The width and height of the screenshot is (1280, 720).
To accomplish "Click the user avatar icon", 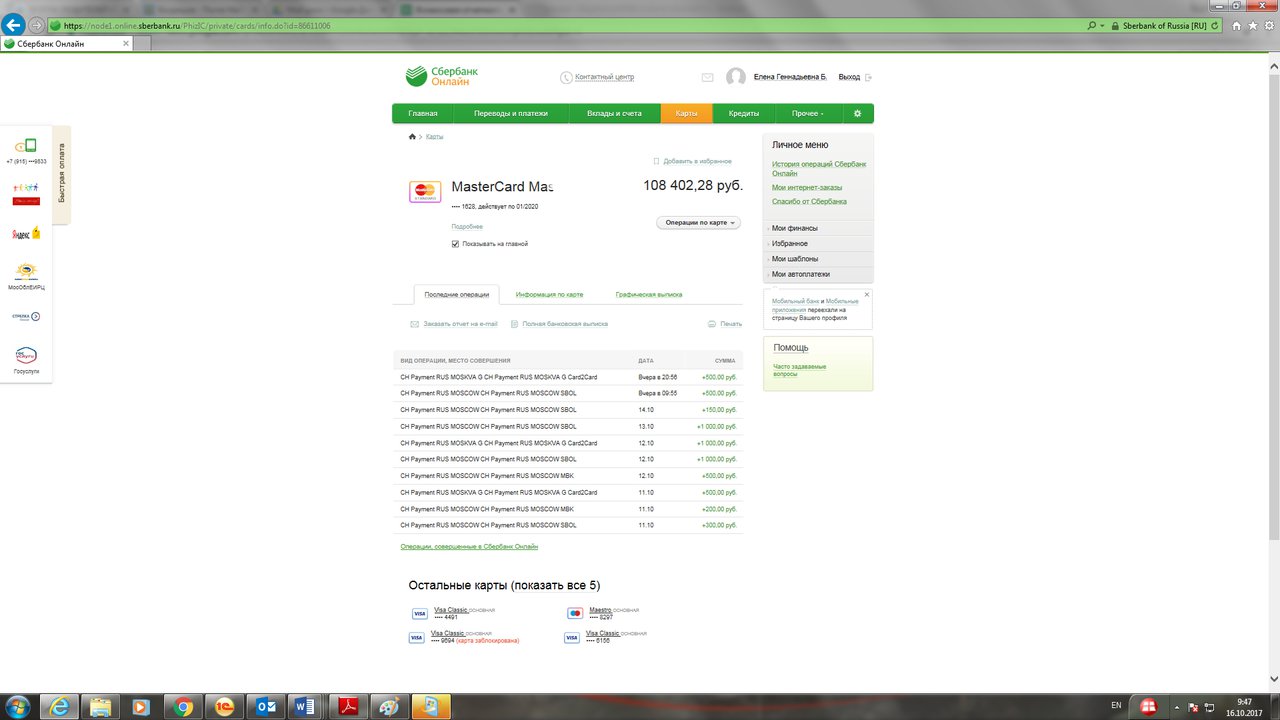I will tap(736, 77).
